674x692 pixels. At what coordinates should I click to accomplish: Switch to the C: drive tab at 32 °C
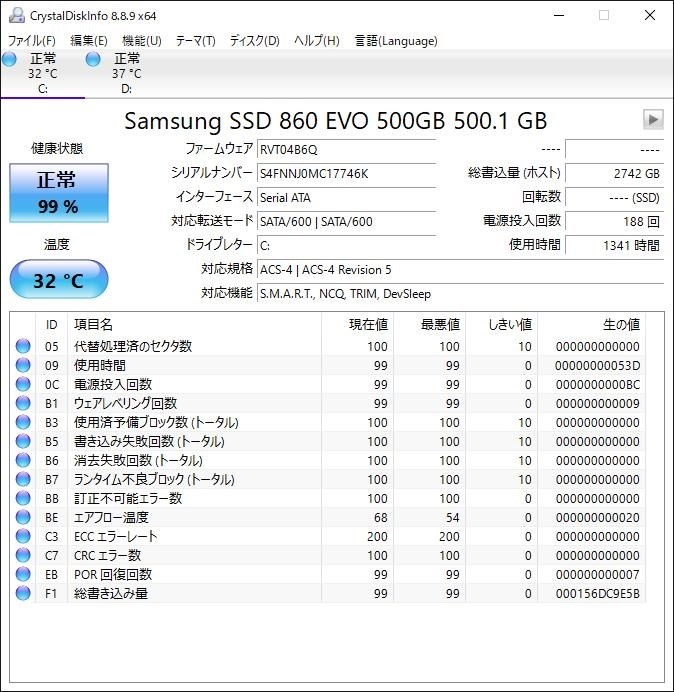42,74
